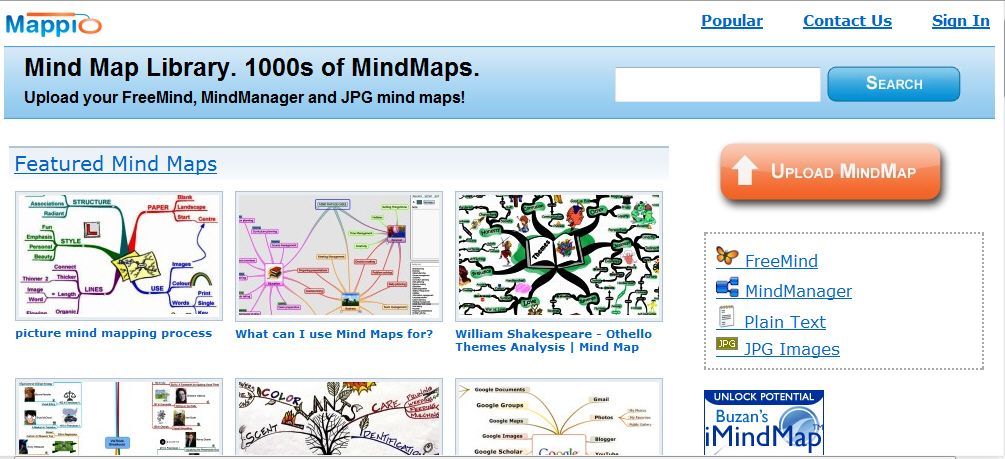1005x459 pixels.
Task: Go to Sign In
Action: [x=961, y=21]
